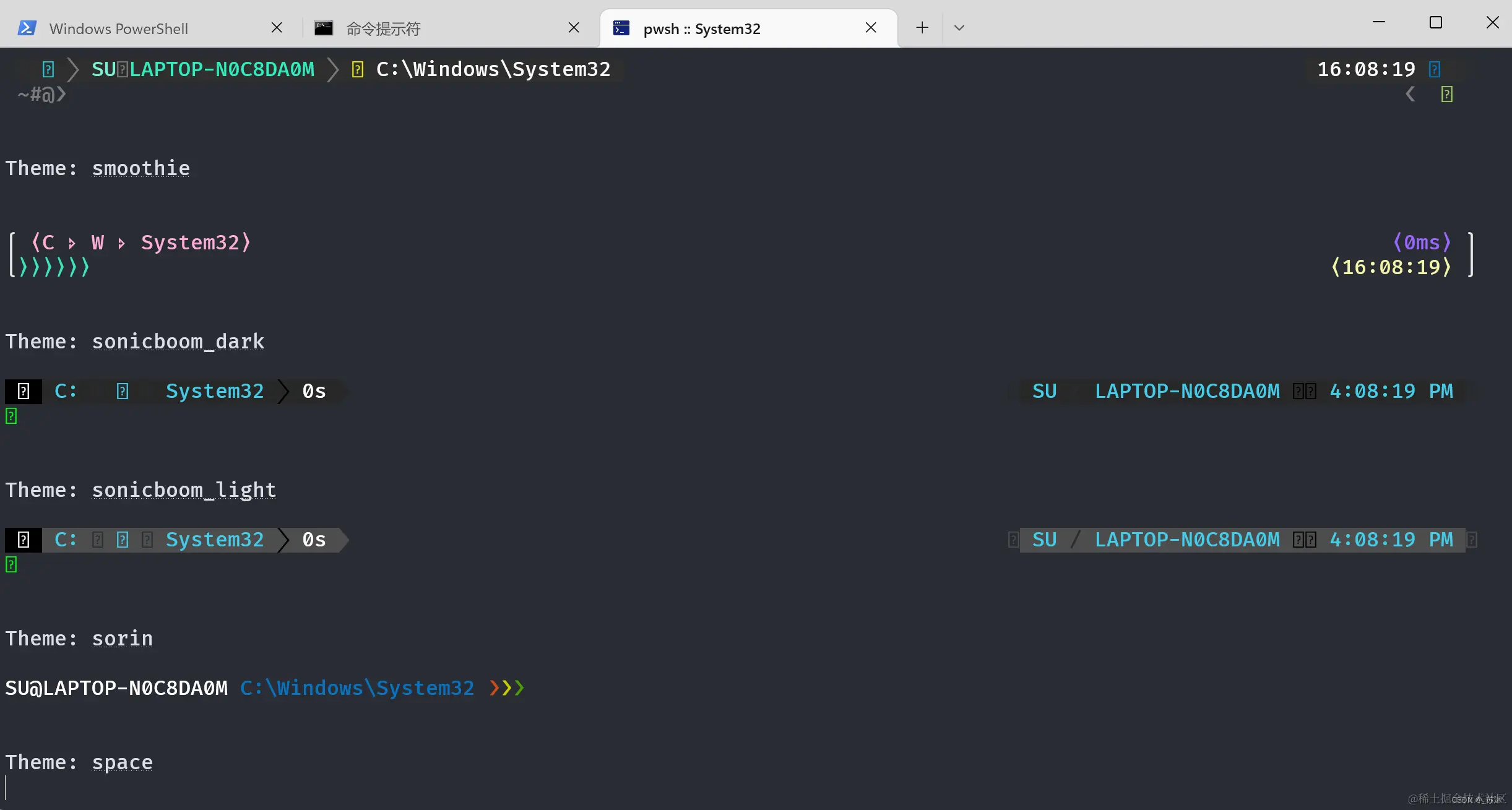
Task: Click the Command Prompt tab icon
Action: (x=323, y=28)
